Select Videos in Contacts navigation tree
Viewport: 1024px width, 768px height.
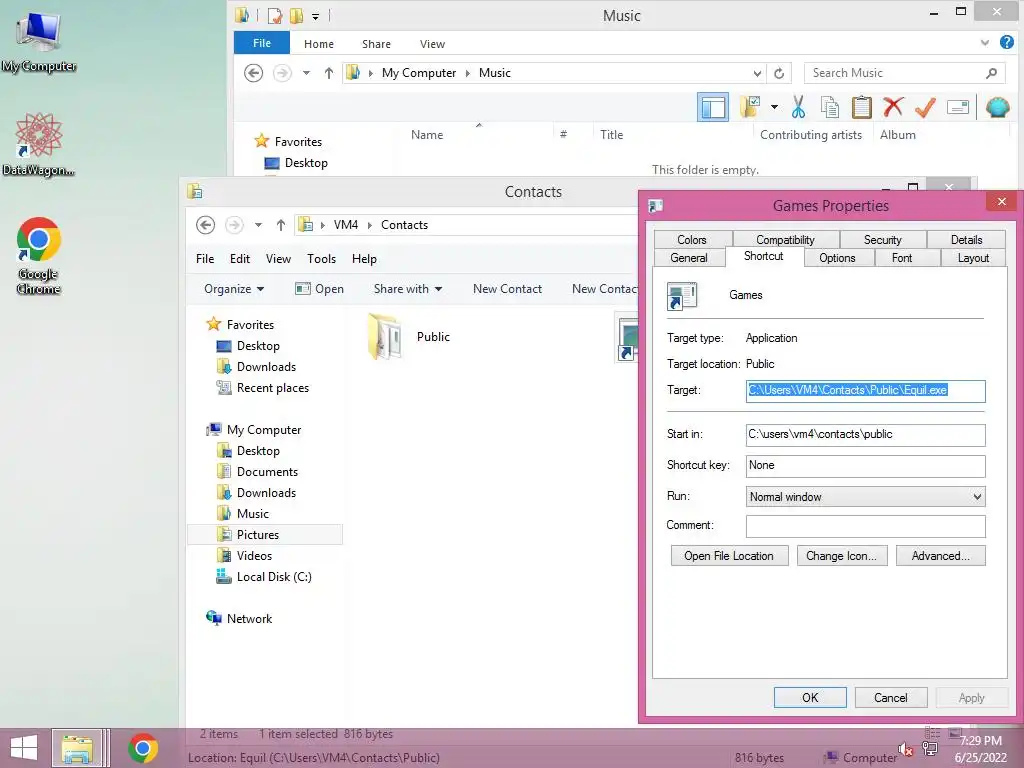[245, 556]
